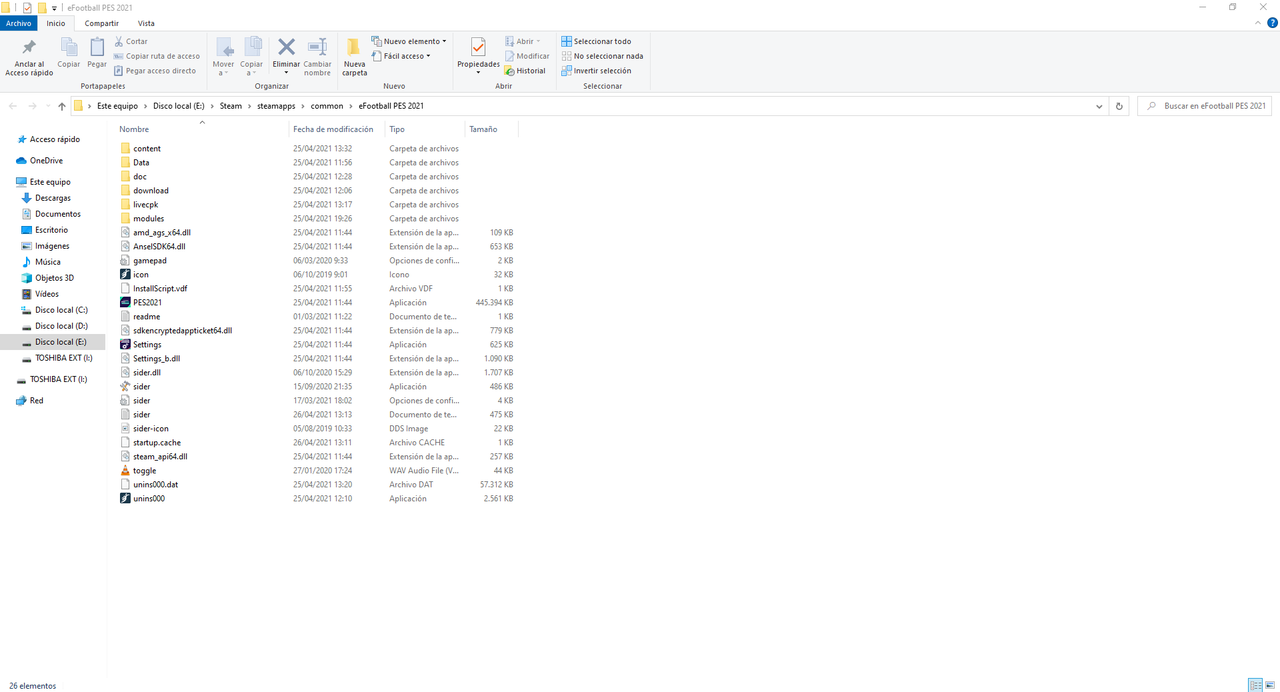Click the Historial button
This screenshot has height=692, width=1280.
pyautogui.click(x=525, y=71)
